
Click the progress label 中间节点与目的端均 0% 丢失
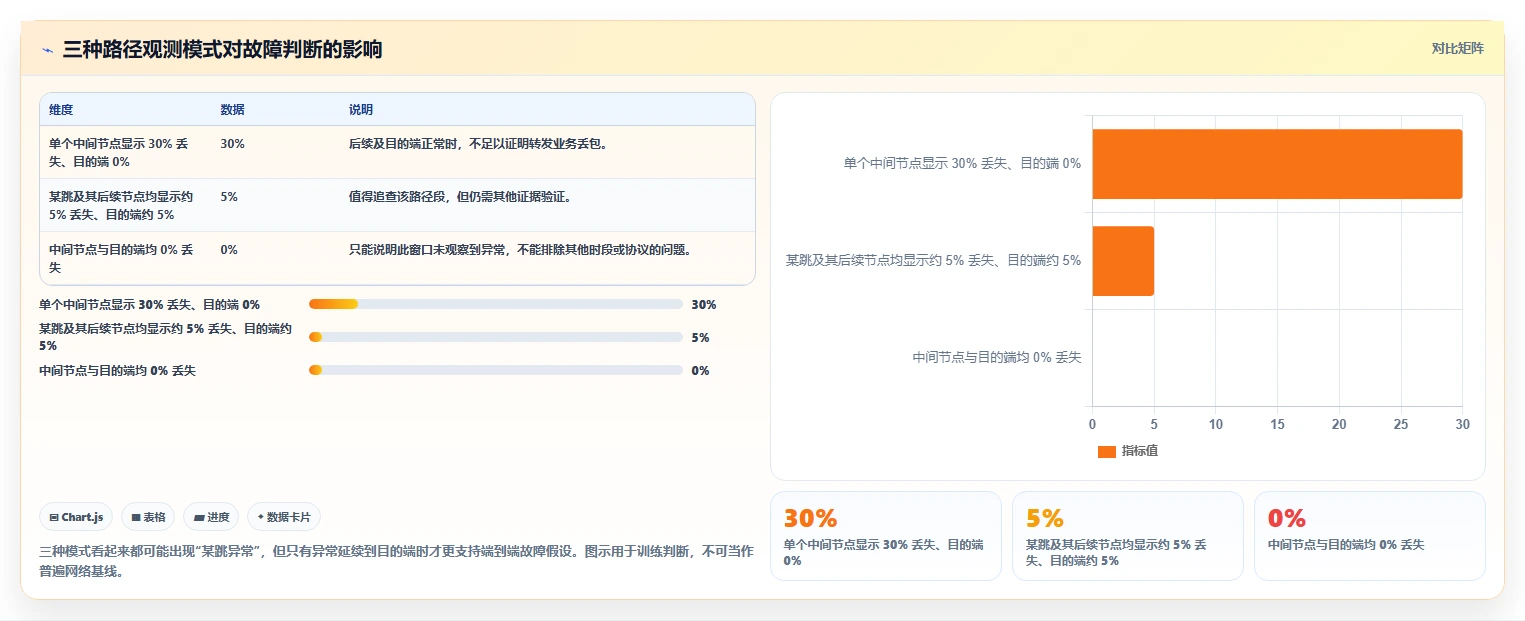tap(117, 371)
